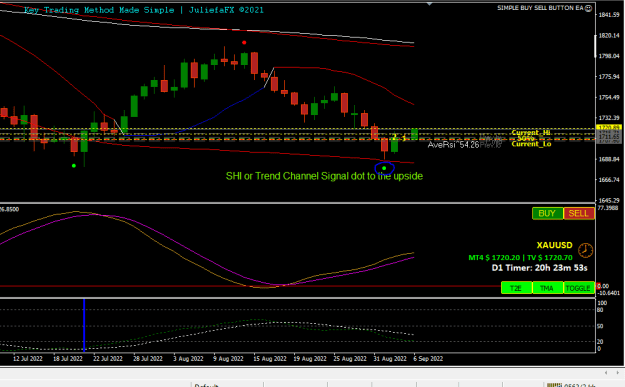Screen dimensions: 625x387
Task: Click the '3 Aug 2022' date label
Action: [x=188, y=359]
